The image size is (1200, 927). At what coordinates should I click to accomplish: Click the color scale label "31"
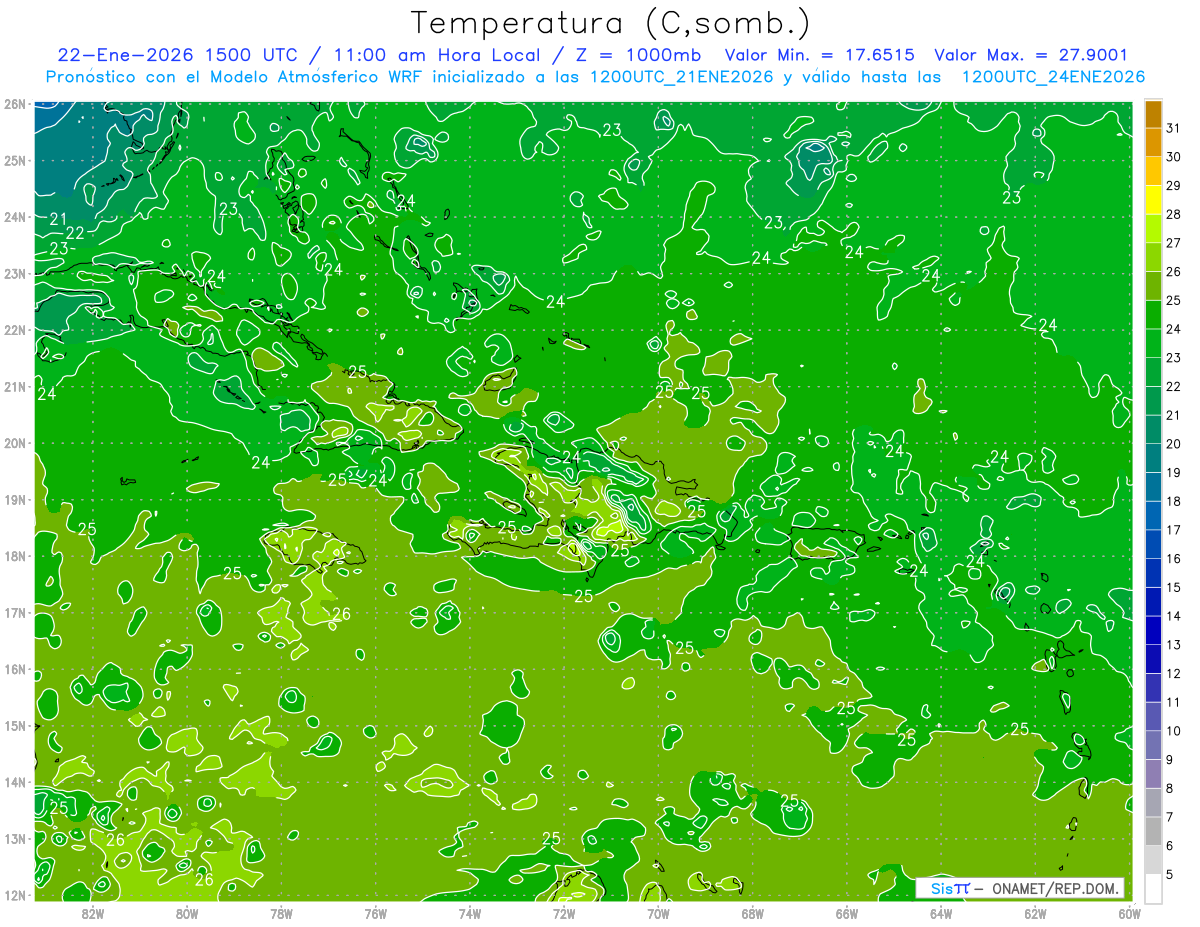tap(1173, 128)
